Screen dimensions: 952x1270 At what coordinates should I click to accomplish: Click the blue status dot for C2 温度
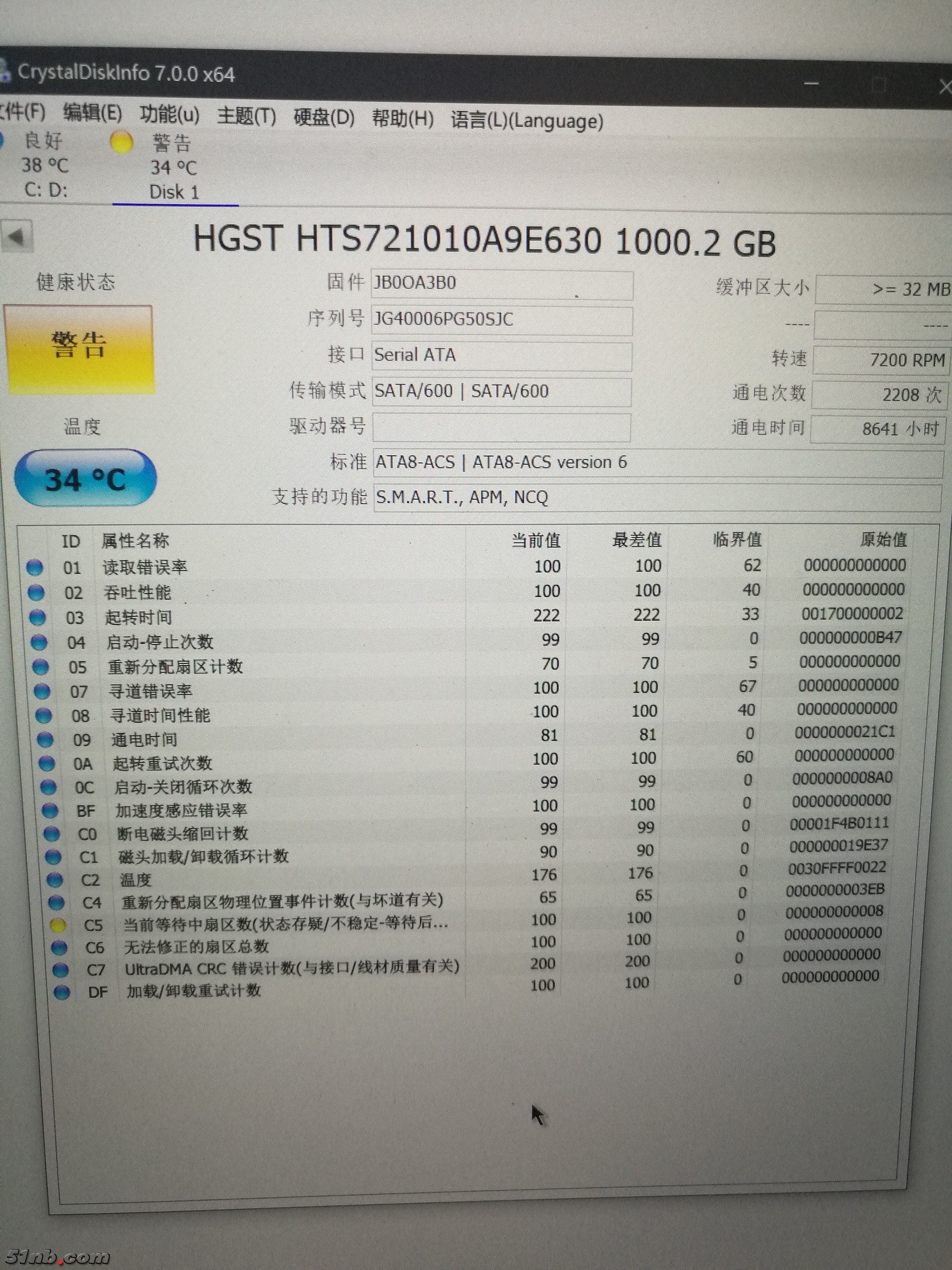[x=55, y=880]
